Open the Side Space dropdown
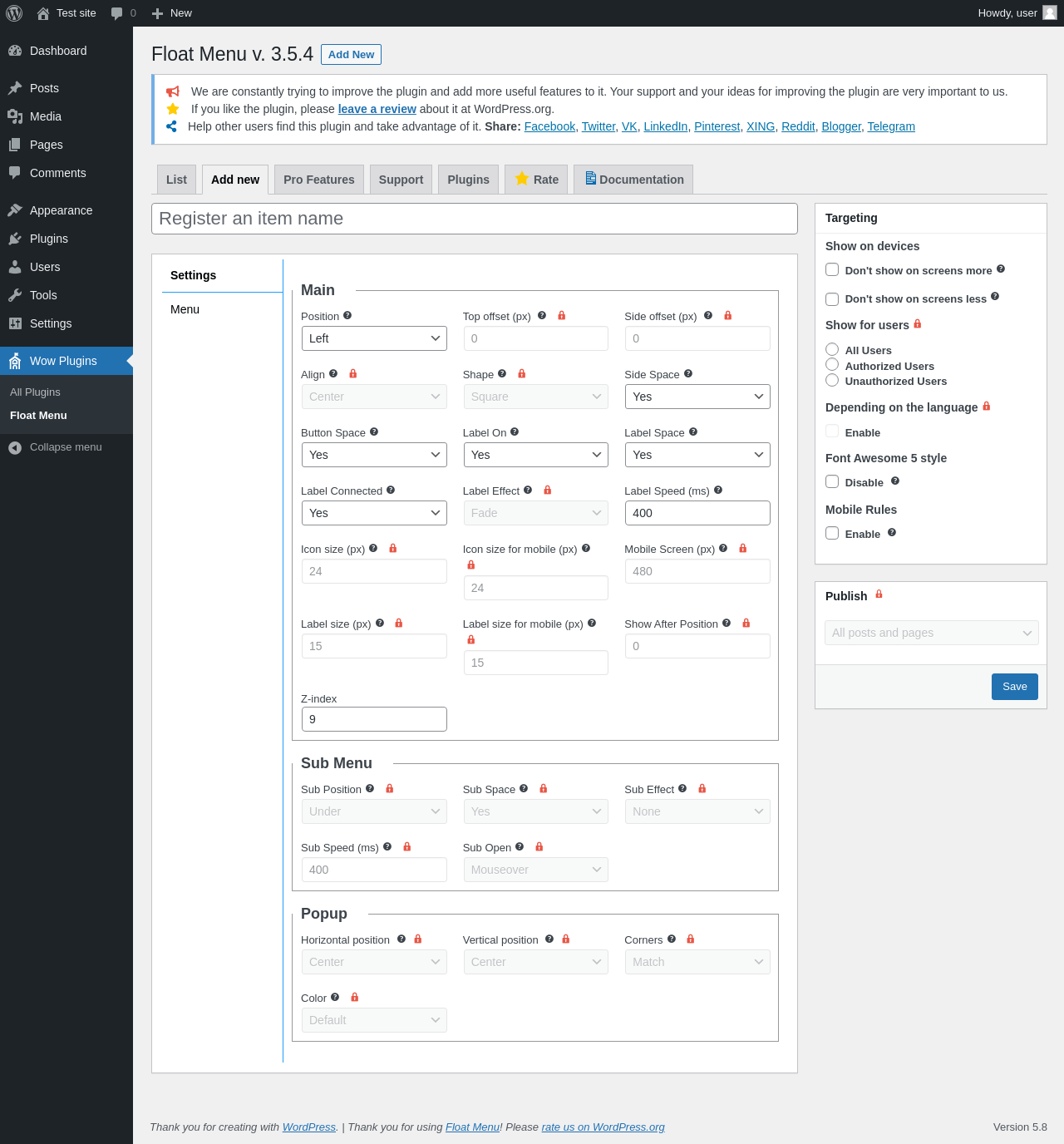 (x=697, y=397)
